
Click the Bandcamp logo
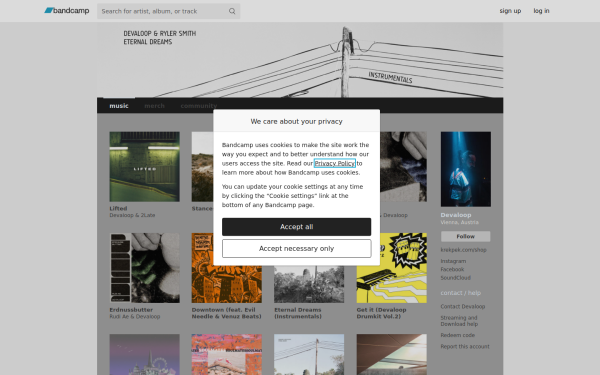coord(67,11)
